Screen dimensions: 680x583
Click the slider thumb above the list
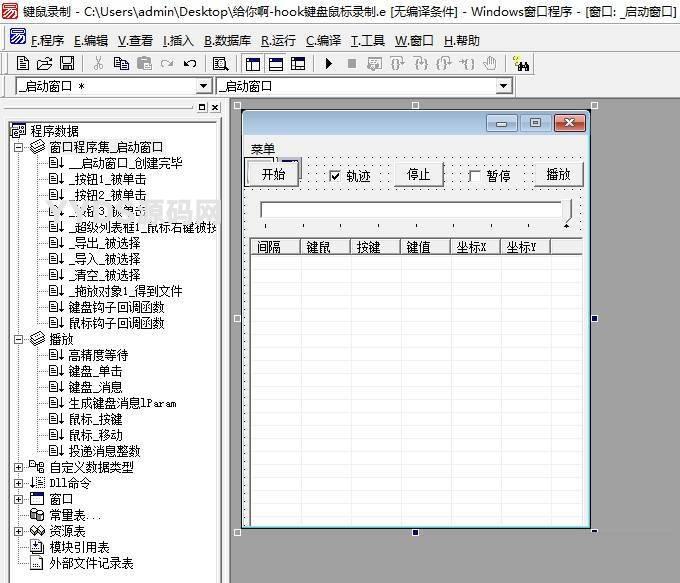tap(568, 211)
